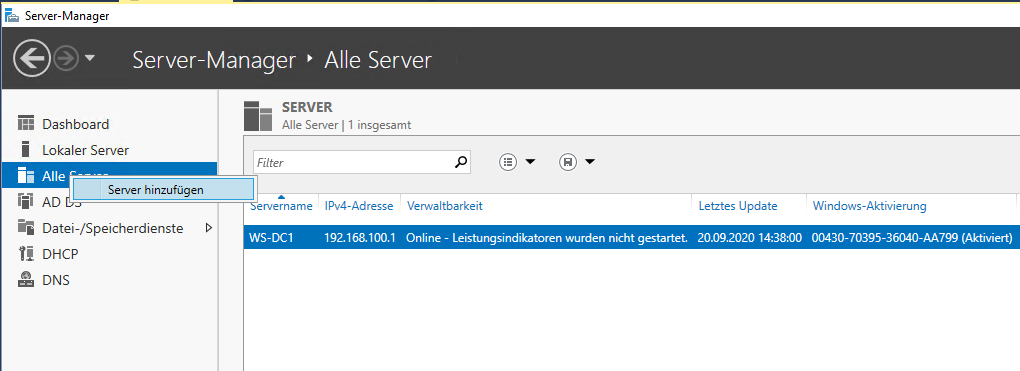Click the 192.168.100.1 IP address cell

[360, 238]
